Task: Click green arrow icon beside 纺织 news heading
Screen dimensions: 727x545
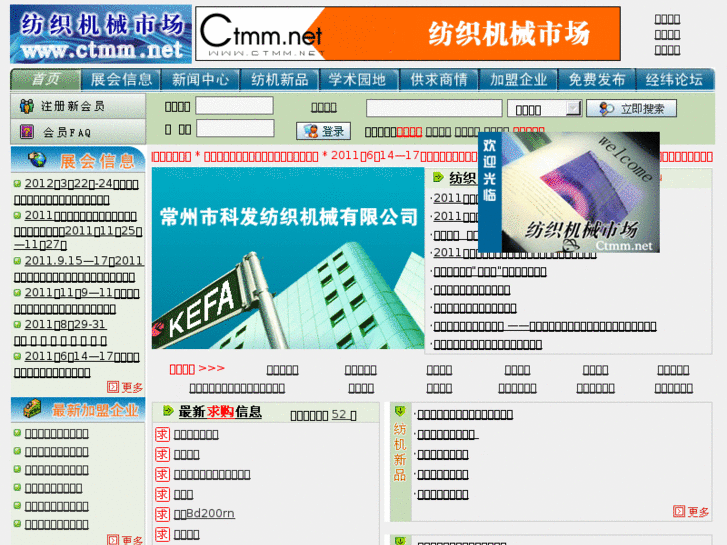Action: click(x=438, y=177)
